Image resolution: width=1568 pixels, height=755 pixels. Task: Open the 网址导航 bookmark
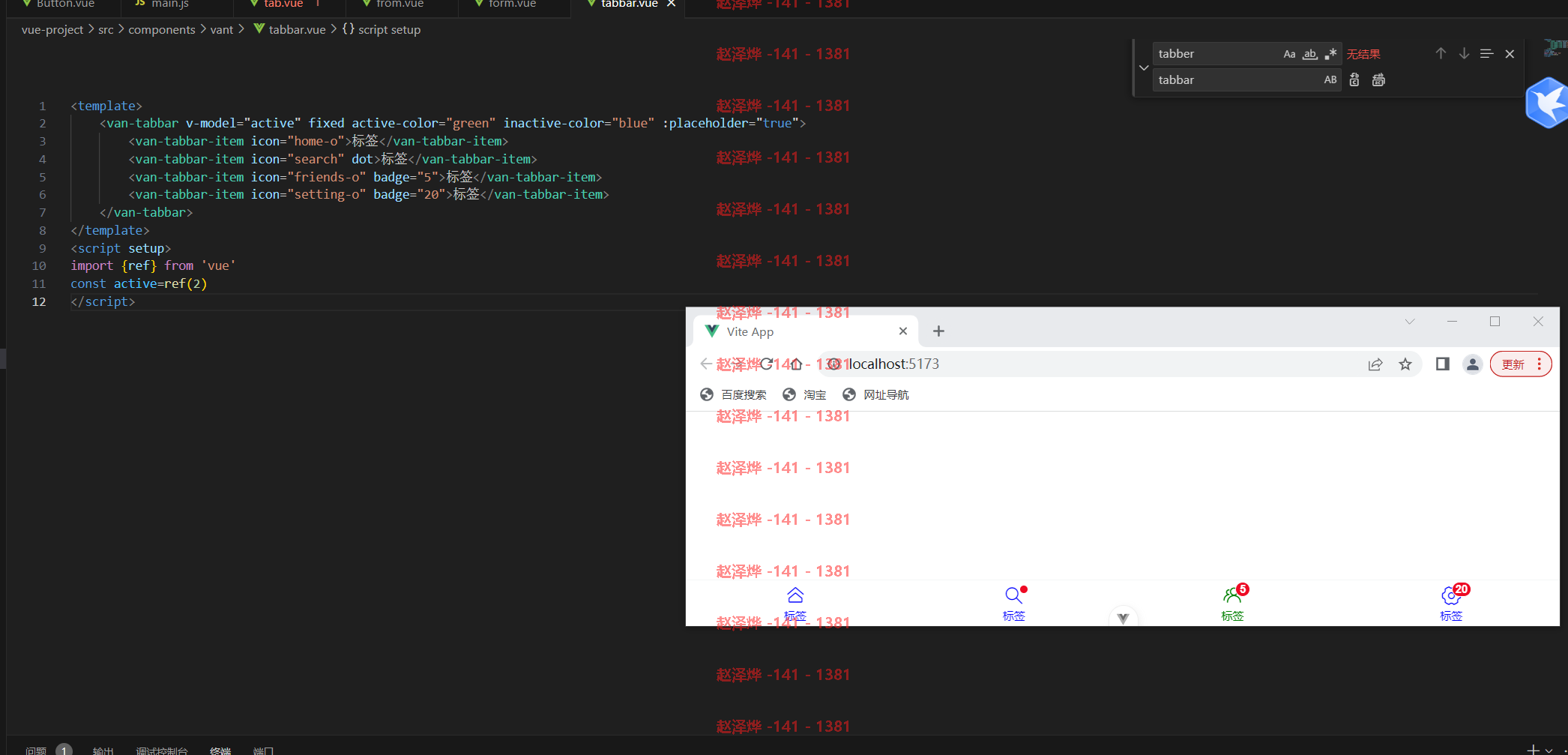pyautogui.click(x=875, y=395)
